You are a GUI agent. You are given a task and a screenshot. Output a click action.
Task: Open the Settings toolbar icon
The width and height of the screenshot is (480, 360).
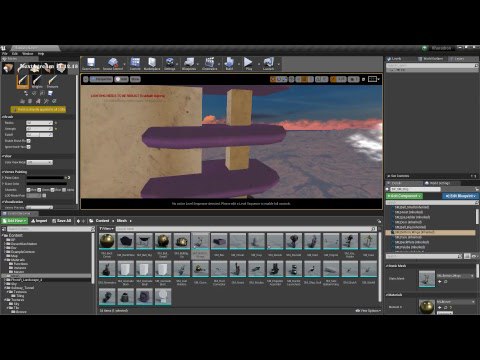170,63
